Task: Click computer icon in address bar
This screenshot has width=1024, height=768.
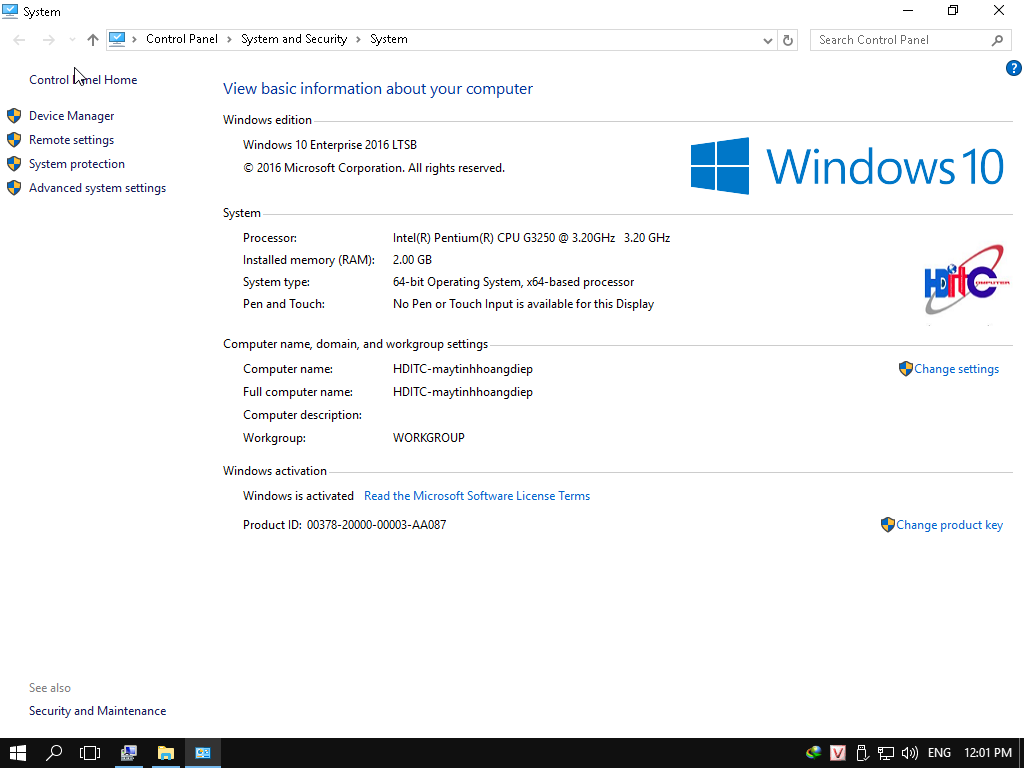Action: pyautogui.click(x=117, y=39)
